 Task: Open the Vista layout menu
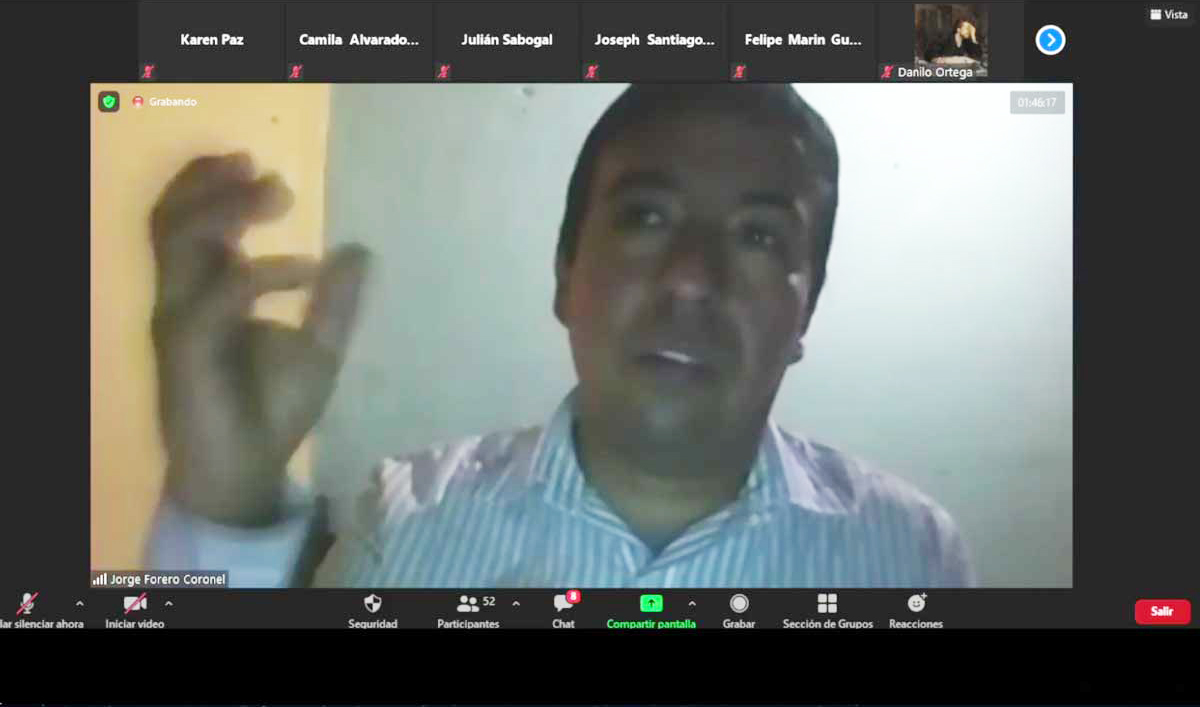click(1169, 15)
